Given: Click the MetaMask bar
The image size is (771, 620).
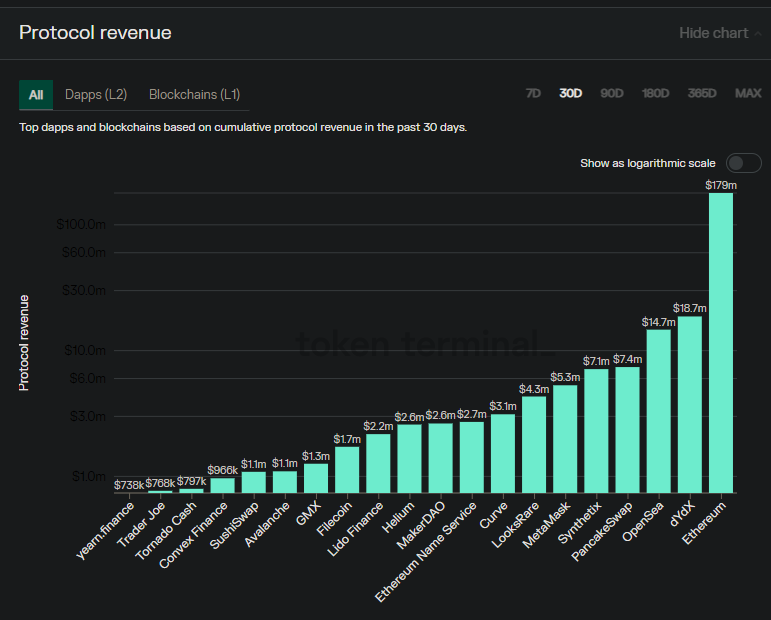Looking at the screenshot, I should click(565, 439).
